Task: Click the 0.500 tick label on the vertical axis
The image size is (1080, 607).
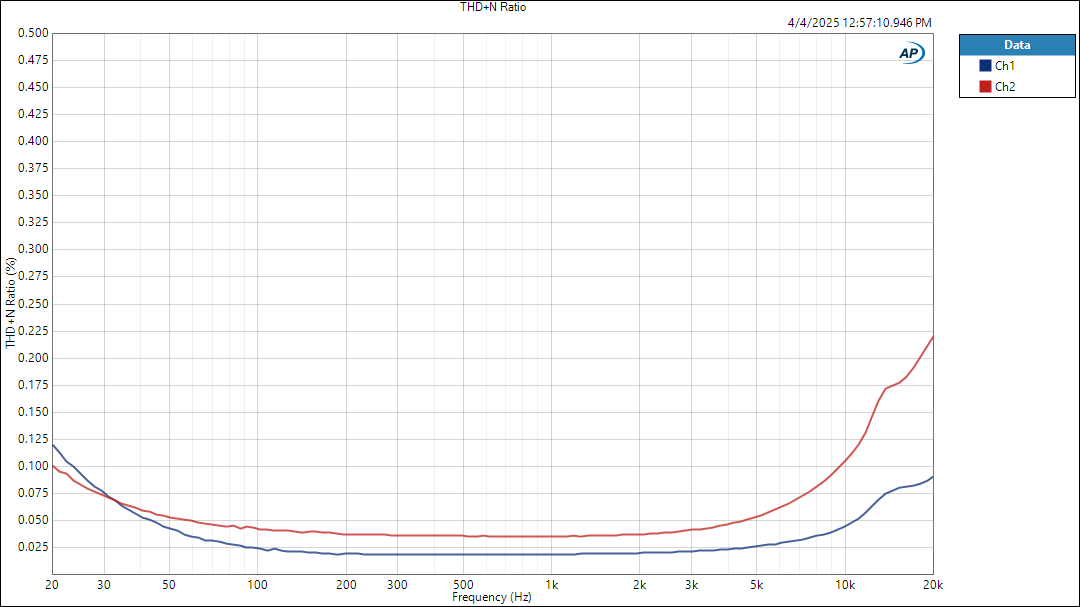Action: point(33,33)
